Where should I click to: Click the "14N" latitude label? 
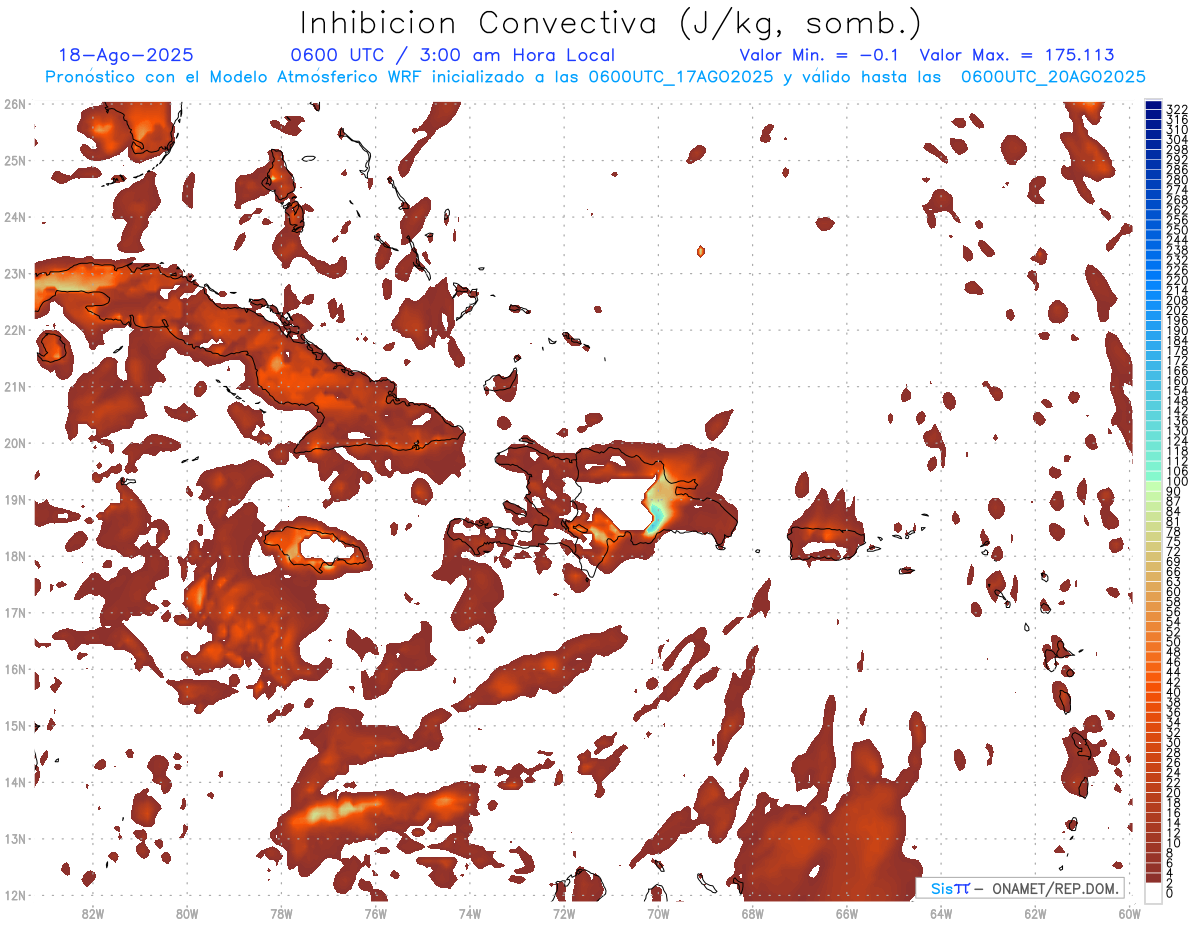tap(14, 782)
